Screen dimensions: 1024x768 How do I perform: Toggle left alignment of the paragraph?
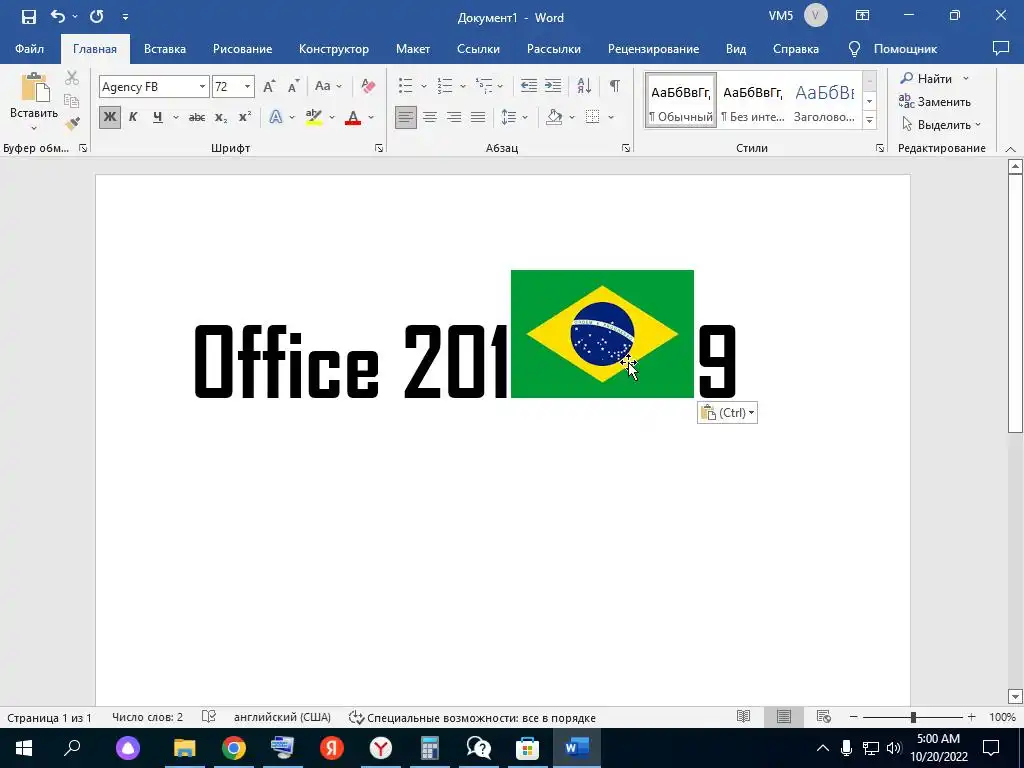pos(406,118)
